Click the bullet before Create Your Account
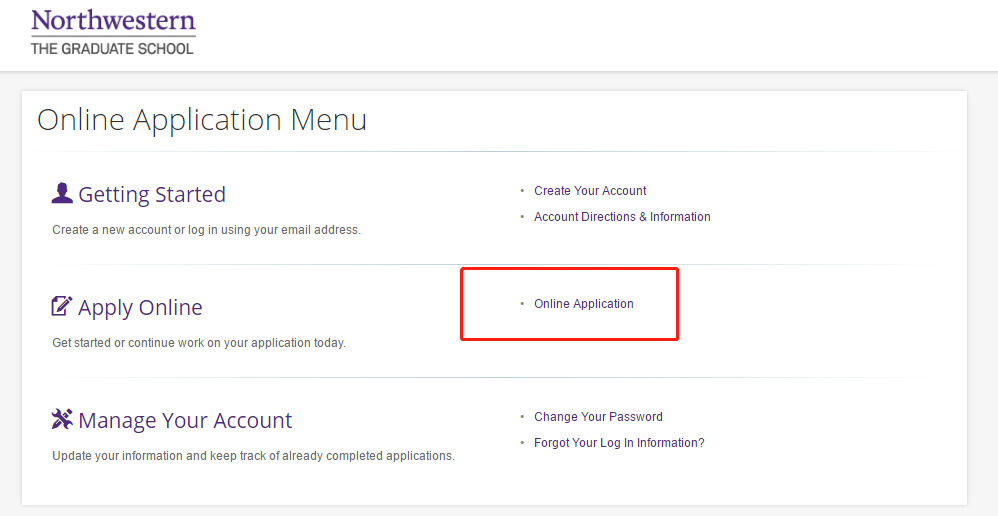 522,191
